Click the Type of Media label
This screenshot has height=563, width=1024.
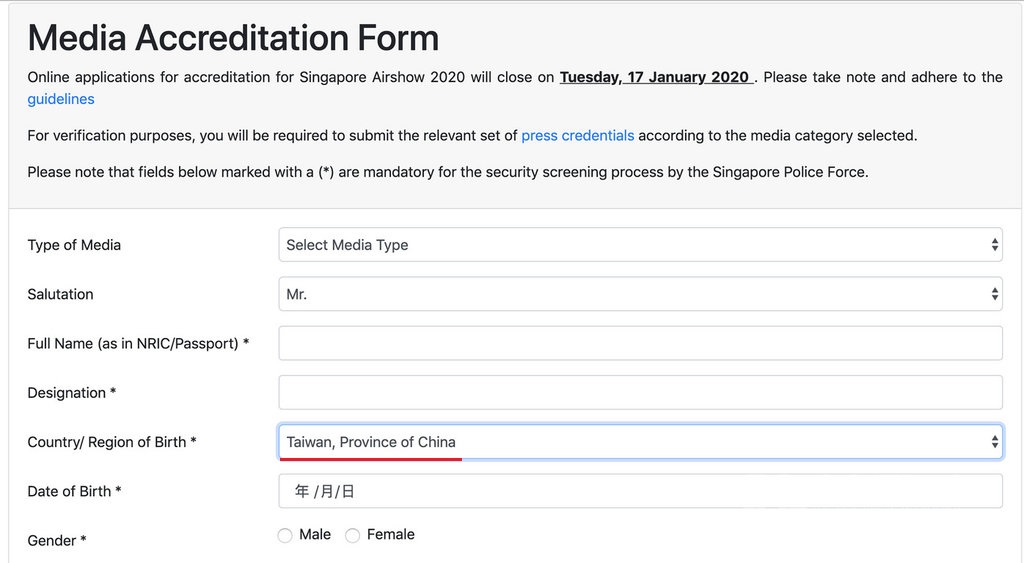pyautogui.click(x=74, y=245)
